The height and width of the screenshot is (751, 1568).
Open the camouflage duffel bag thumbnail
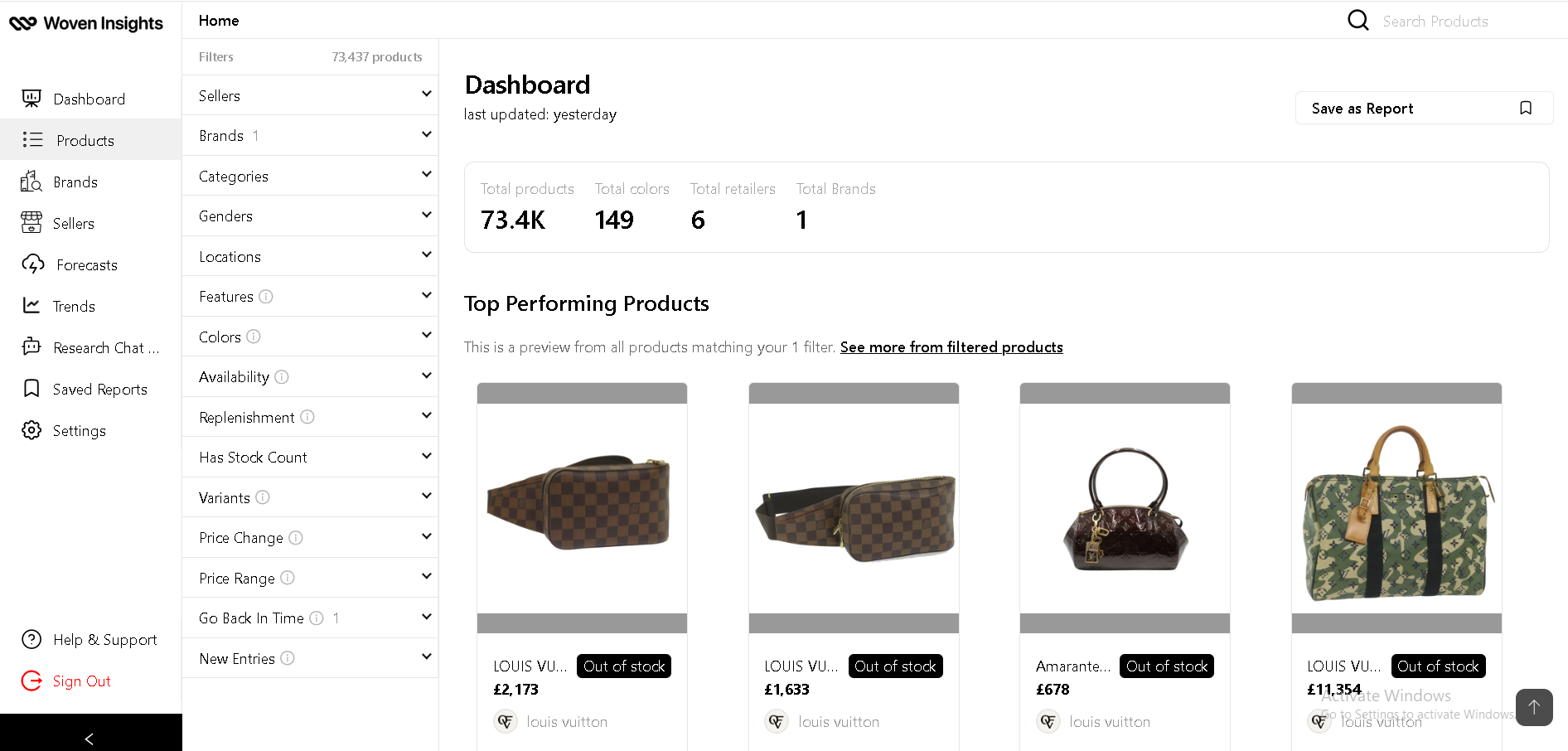pos(1396,509)
